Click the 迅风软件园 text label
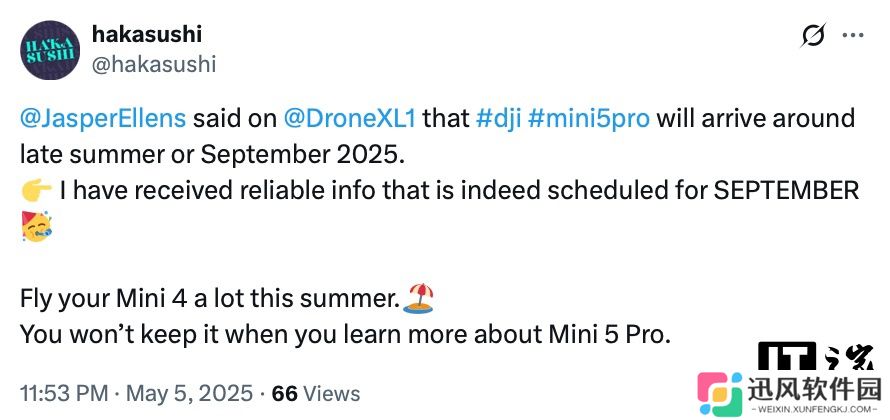 [814, 389]
